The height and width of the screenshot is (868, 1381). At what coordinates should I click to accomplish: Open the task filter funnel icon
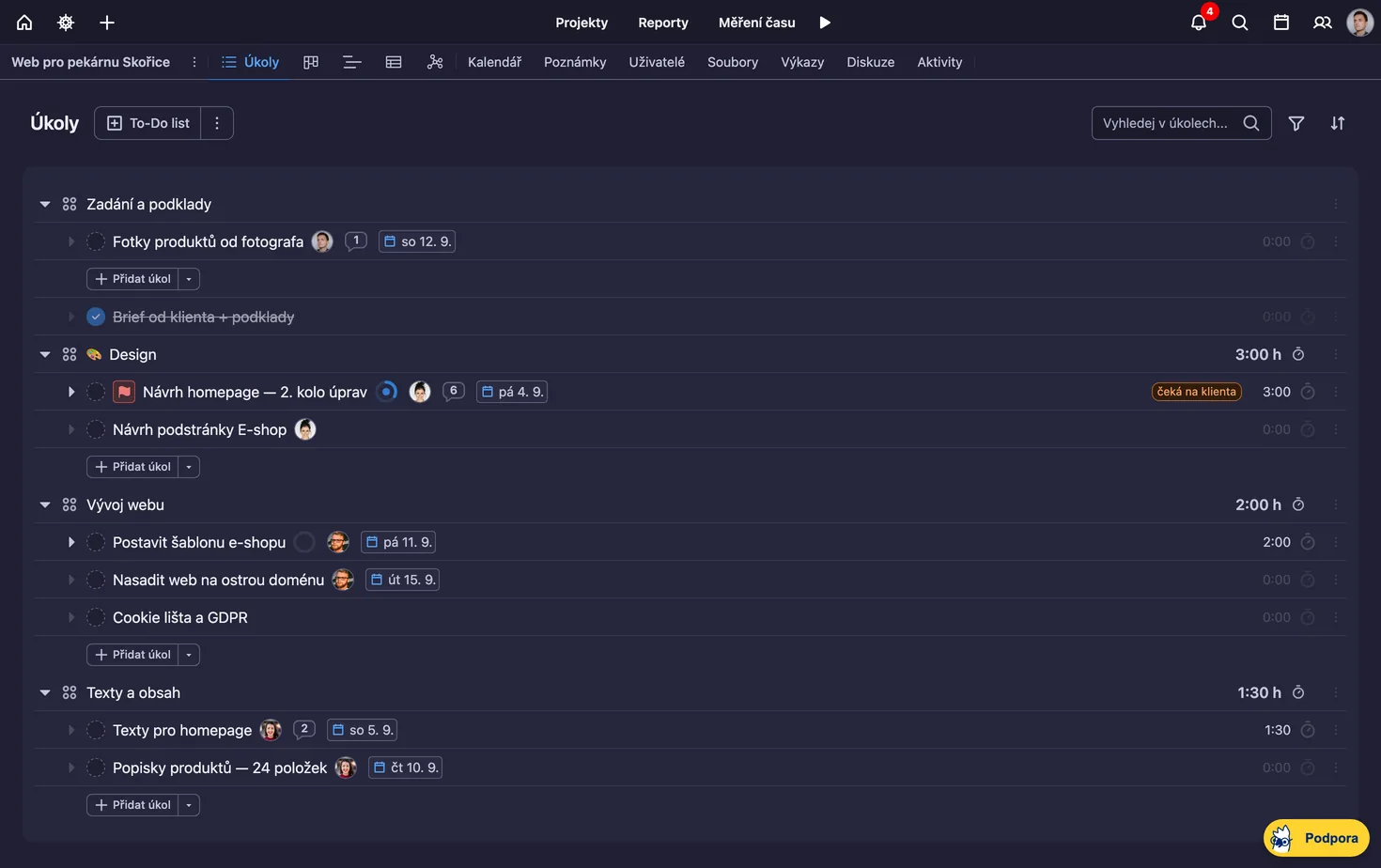[x=1296, y=123]
